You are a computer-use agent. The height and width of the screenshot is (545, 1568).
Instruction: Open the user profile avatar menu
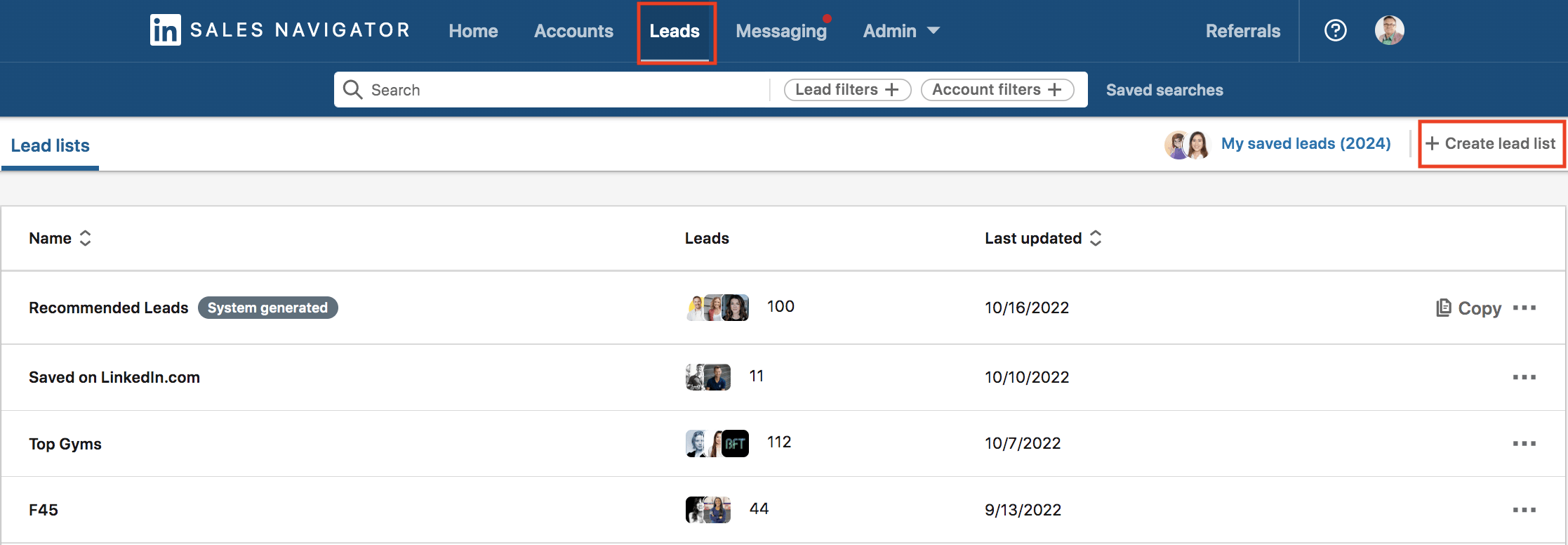point(1389,30)
